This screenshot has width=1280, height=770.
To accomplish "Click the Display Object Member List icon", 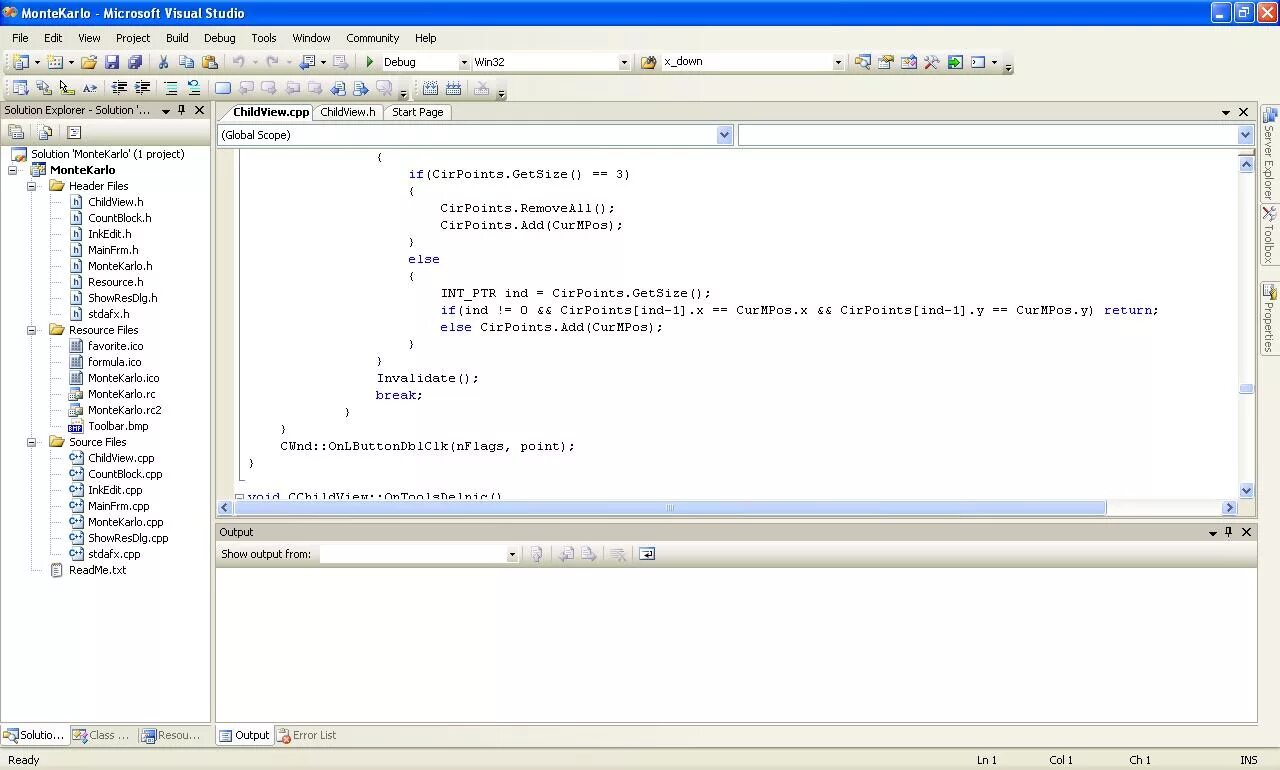I will click(20, 88).
